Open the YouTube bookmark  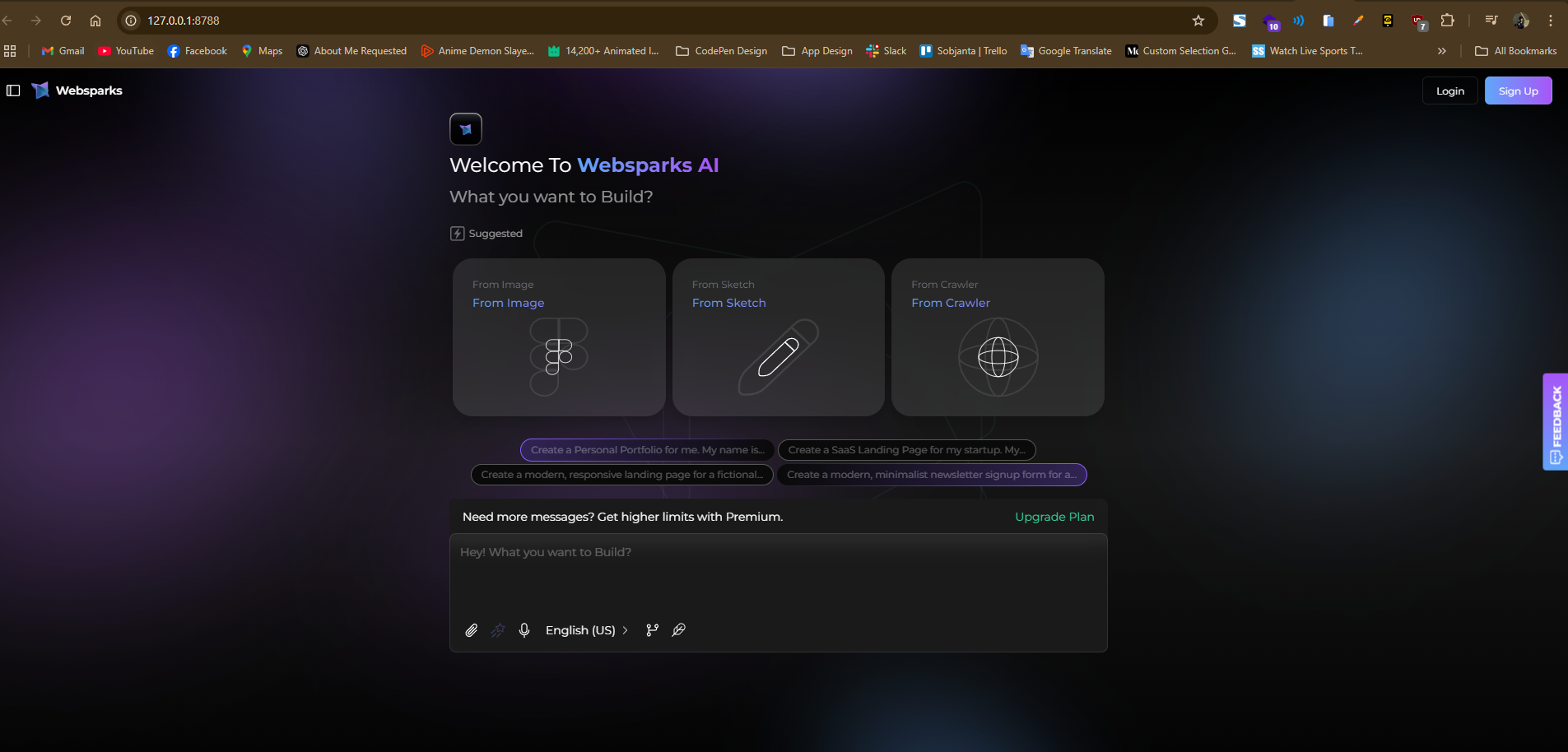click(x=126, y=51)
